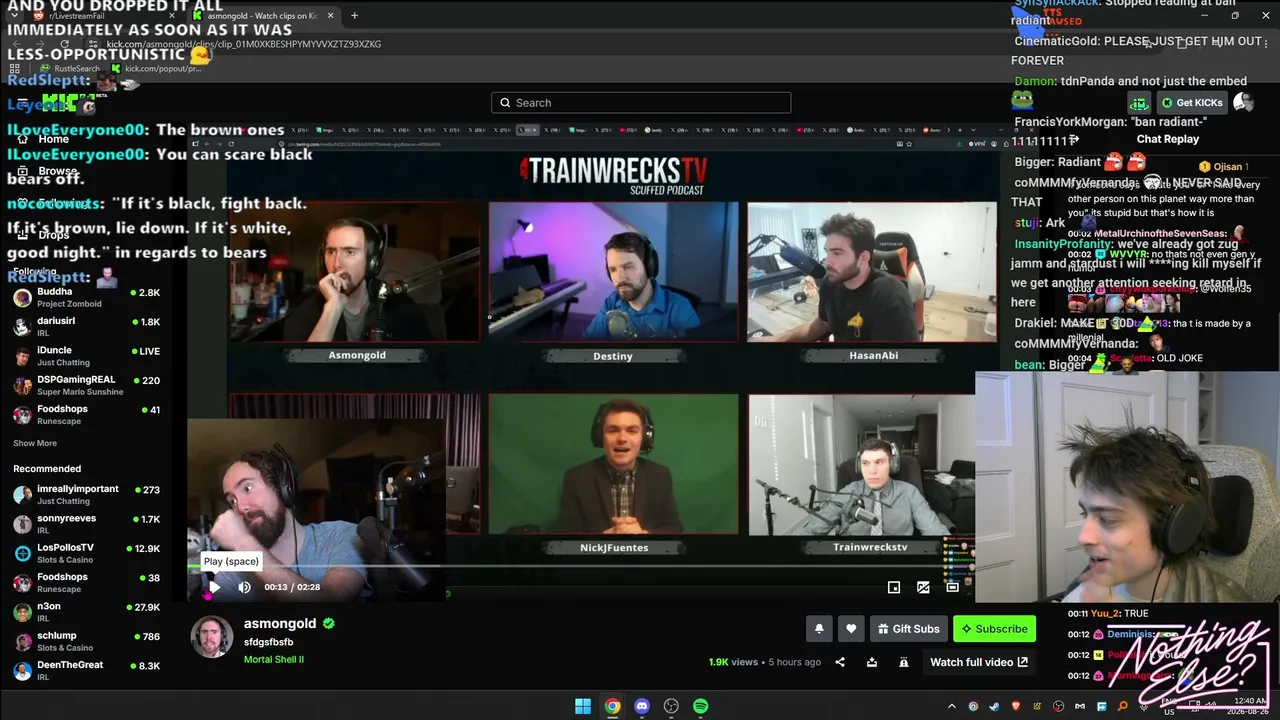Open asmongold's profile avatar
This screenshot has height=720, width=1280.
click(212, 637)
